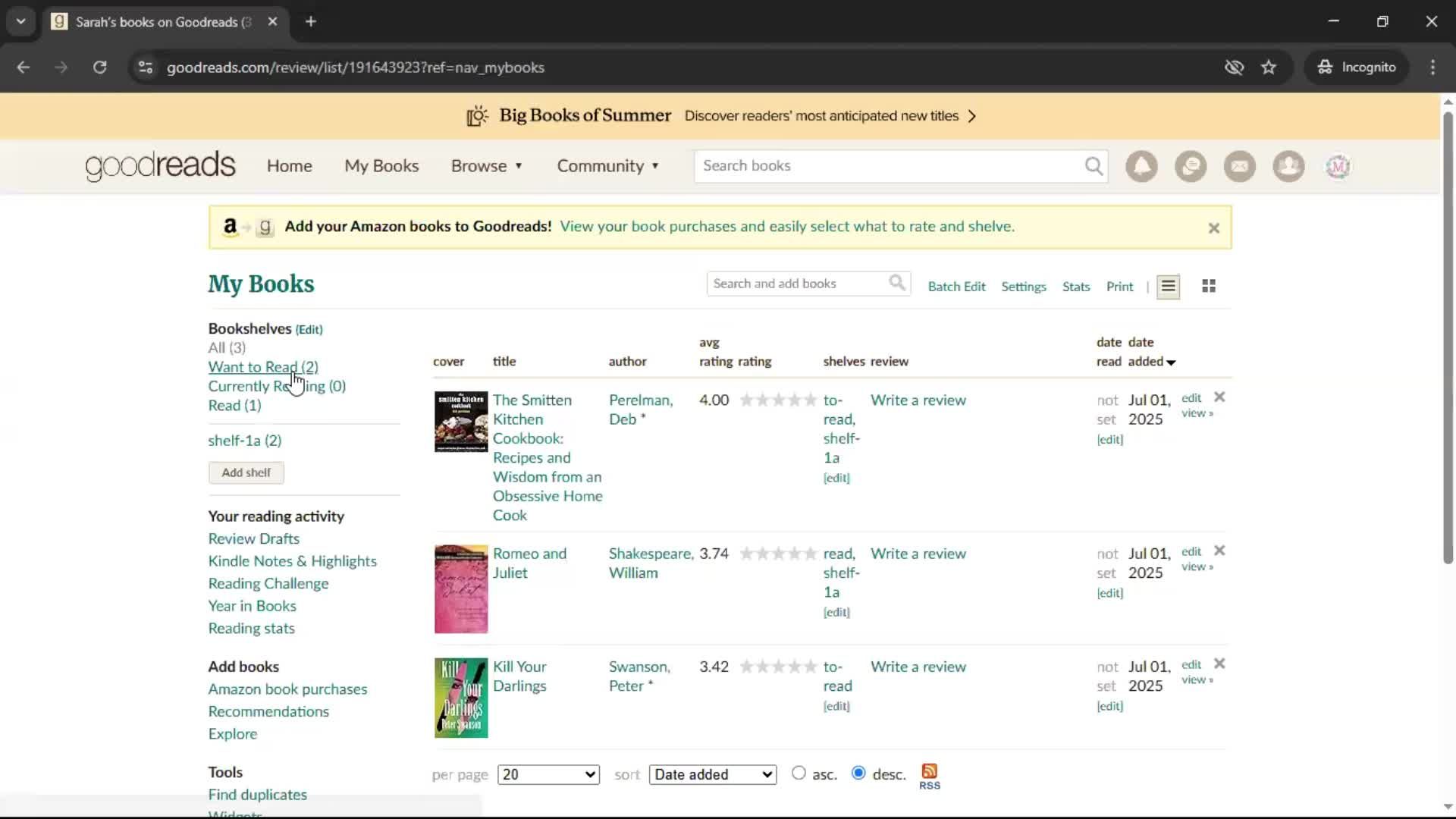Rate The Smitten Kitchen Cookbook with stars
Image resolution: width=1456 pixels, height=819 pixels.
[x=779, y=400]
